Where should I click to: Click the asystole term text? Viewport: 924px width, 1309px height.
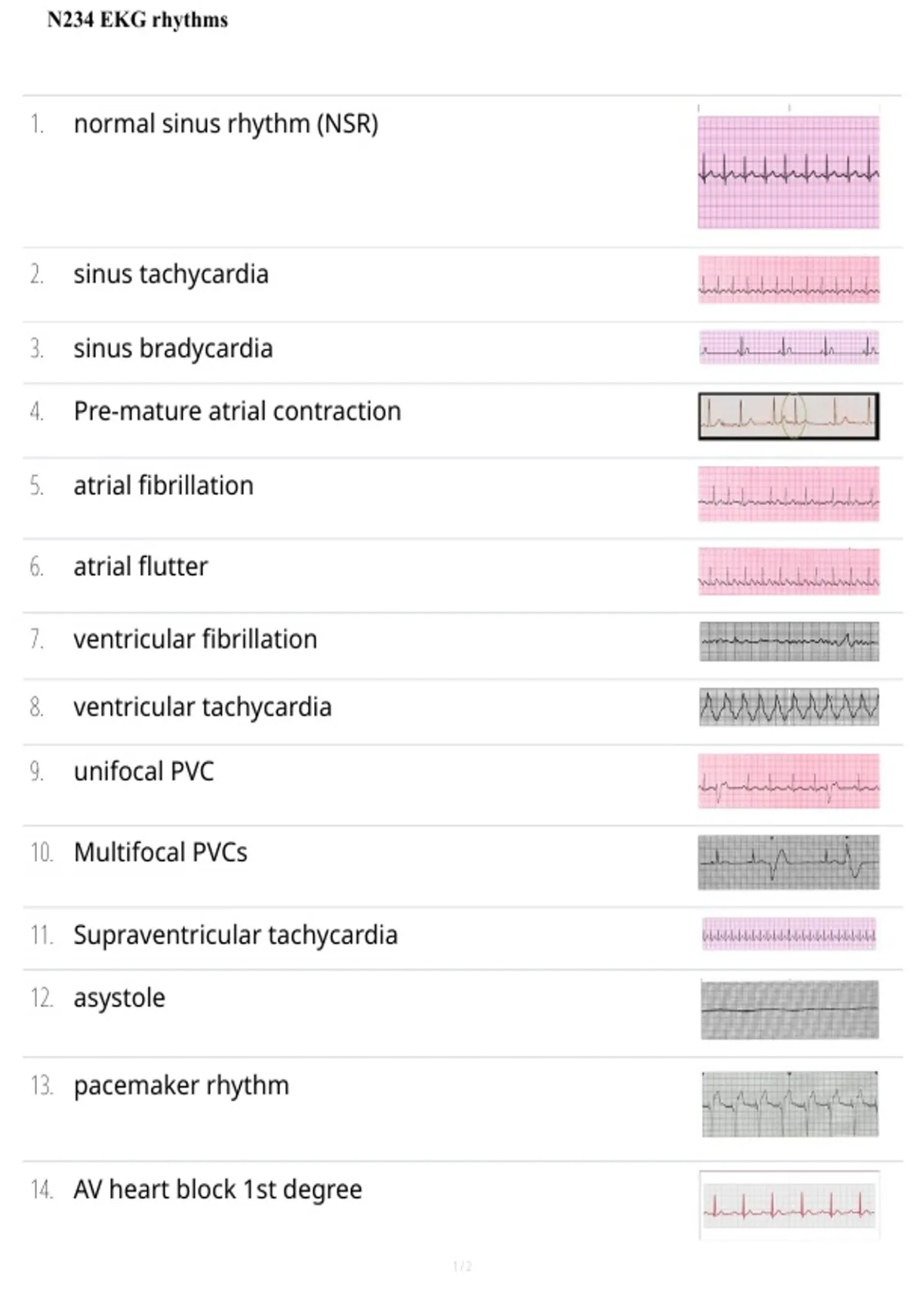(119, 998)
